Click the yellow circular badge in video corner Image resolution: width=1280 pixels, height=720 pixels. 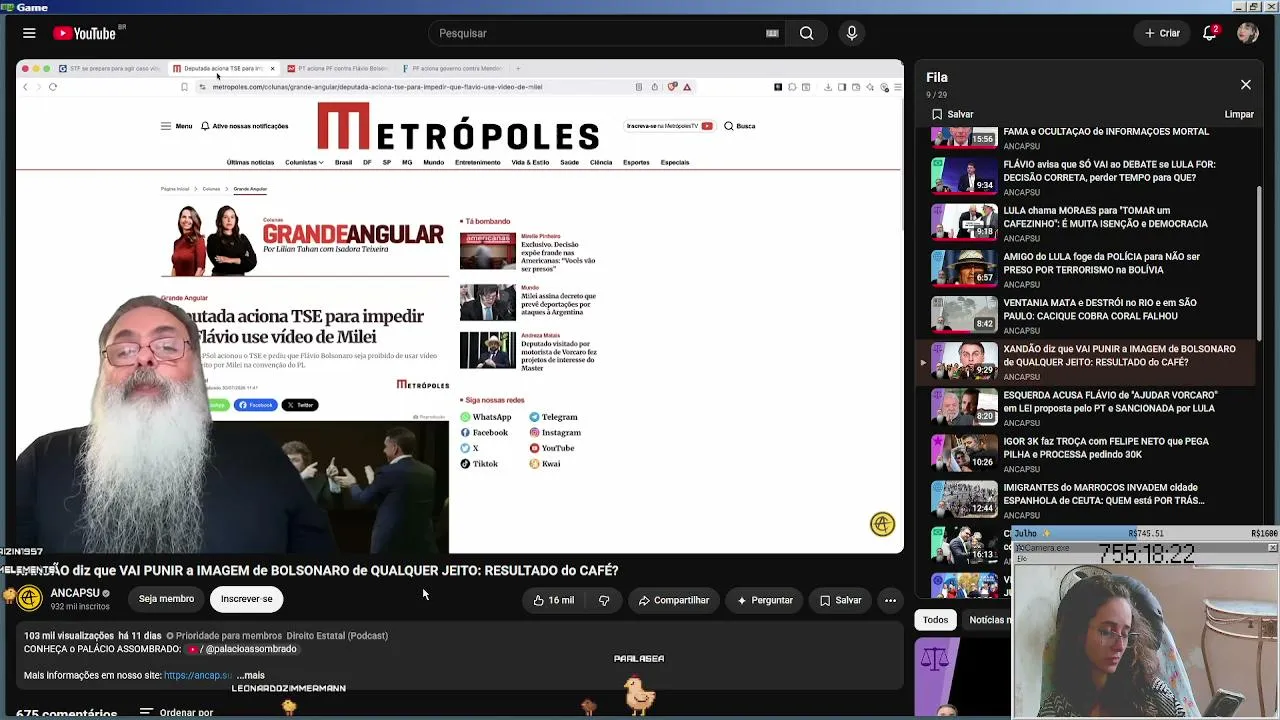click(882, 524)
